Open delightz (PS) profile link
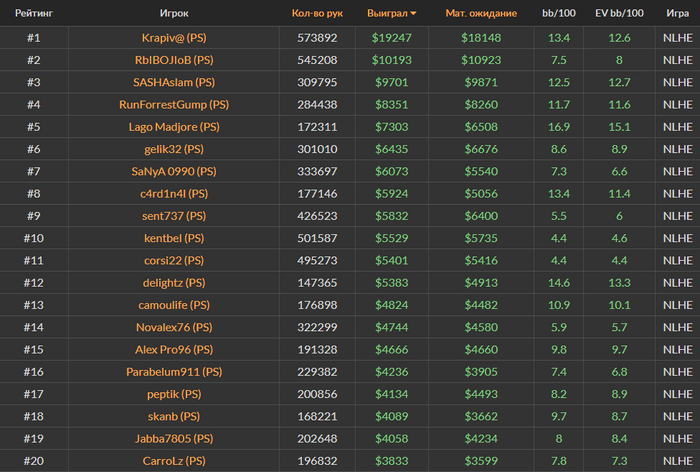Screen dimensions: 700x472 (174, 283)
